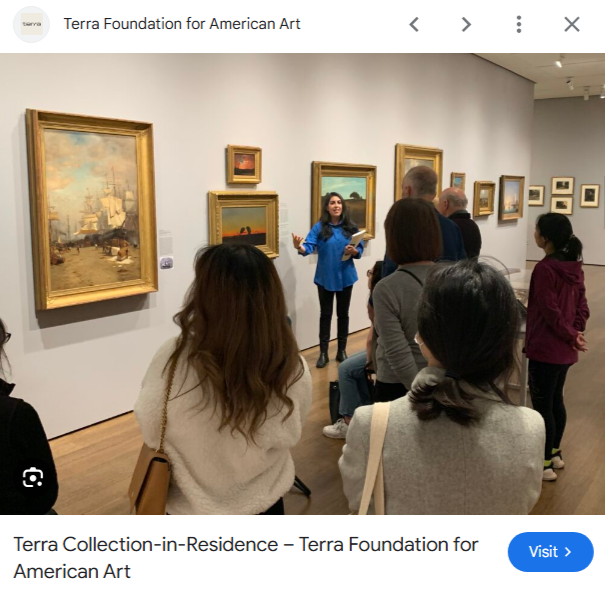The height and width of the screenshot is (592, 605).
Task: Search this image with Google Lens
Action: pos(33,477)
